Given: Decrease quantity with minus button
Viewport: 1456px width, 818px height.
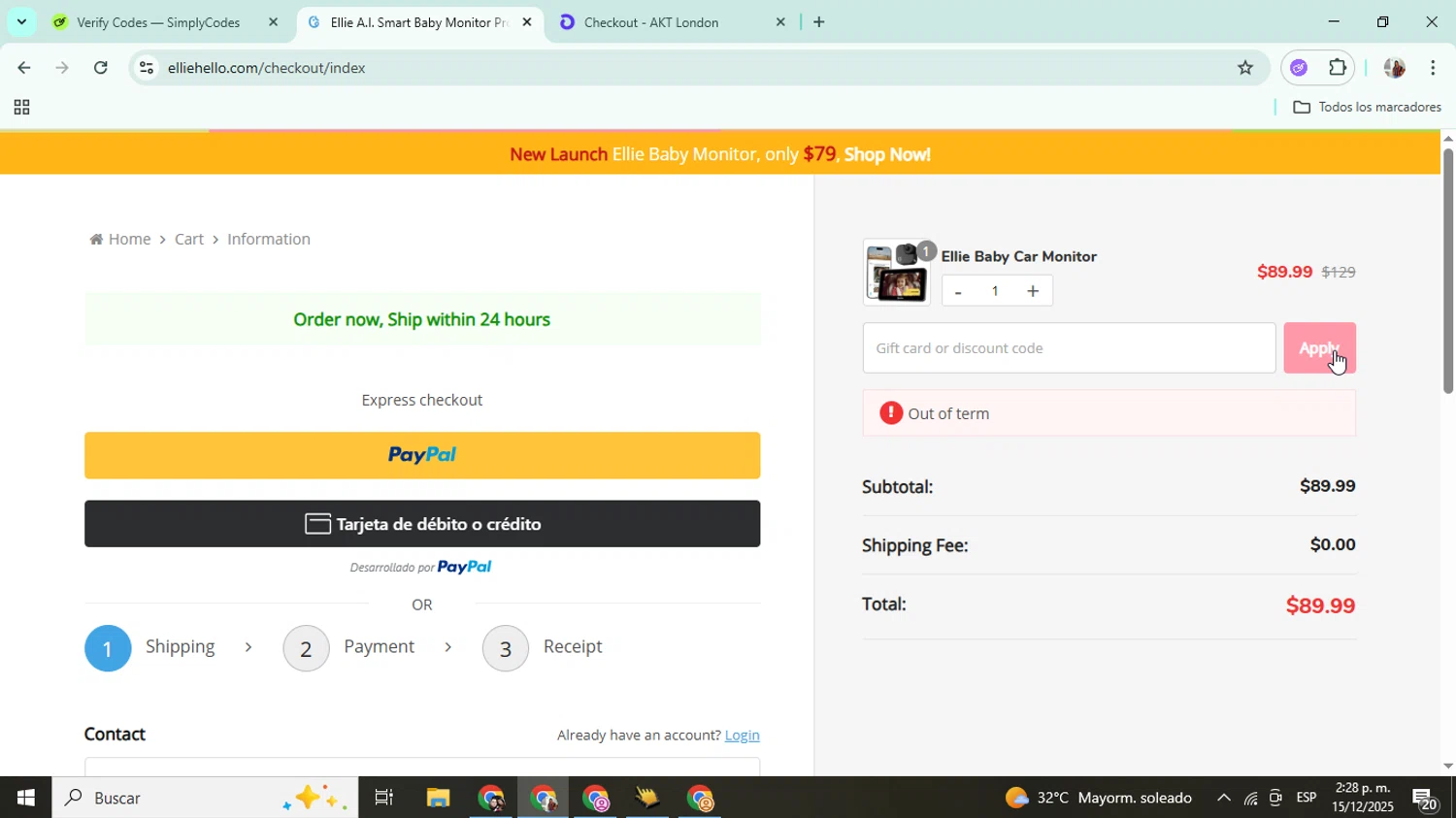Looking at the screenshot, I should click(958, 291).
